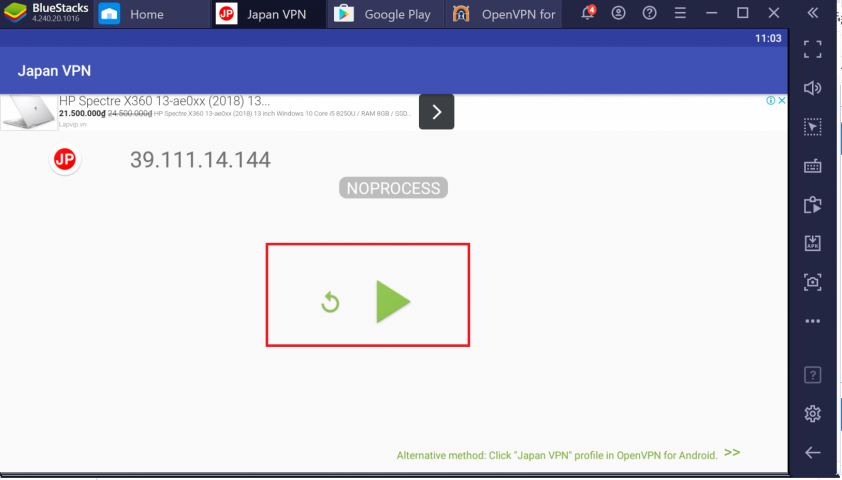Screen dimensions: 842x480
Task: Open BlueStacks notifications bell
Action: 588,13
